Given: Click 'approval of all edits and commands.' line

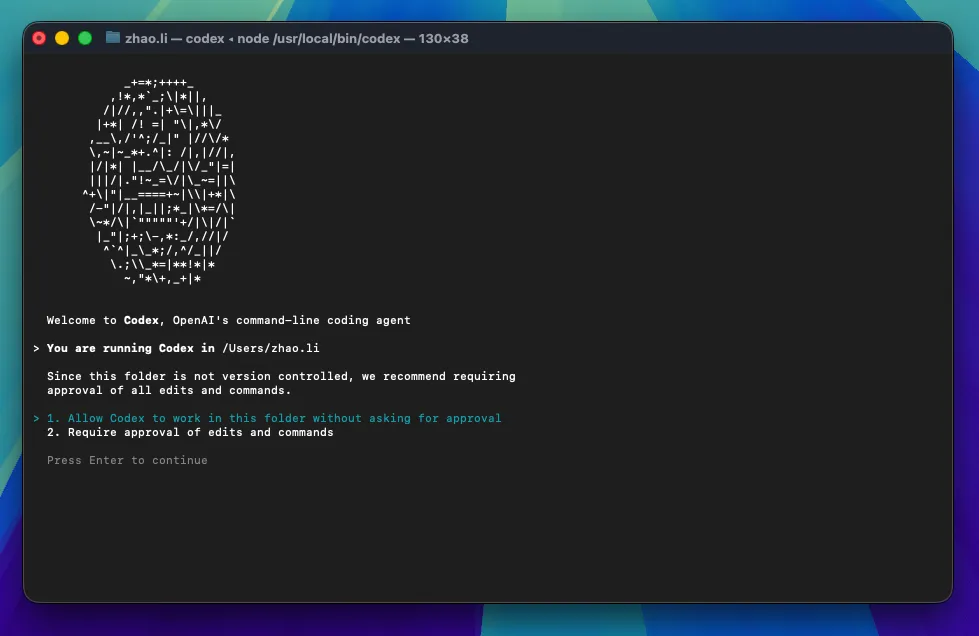Looking at the screenshot, I should [x=168, y=390].
